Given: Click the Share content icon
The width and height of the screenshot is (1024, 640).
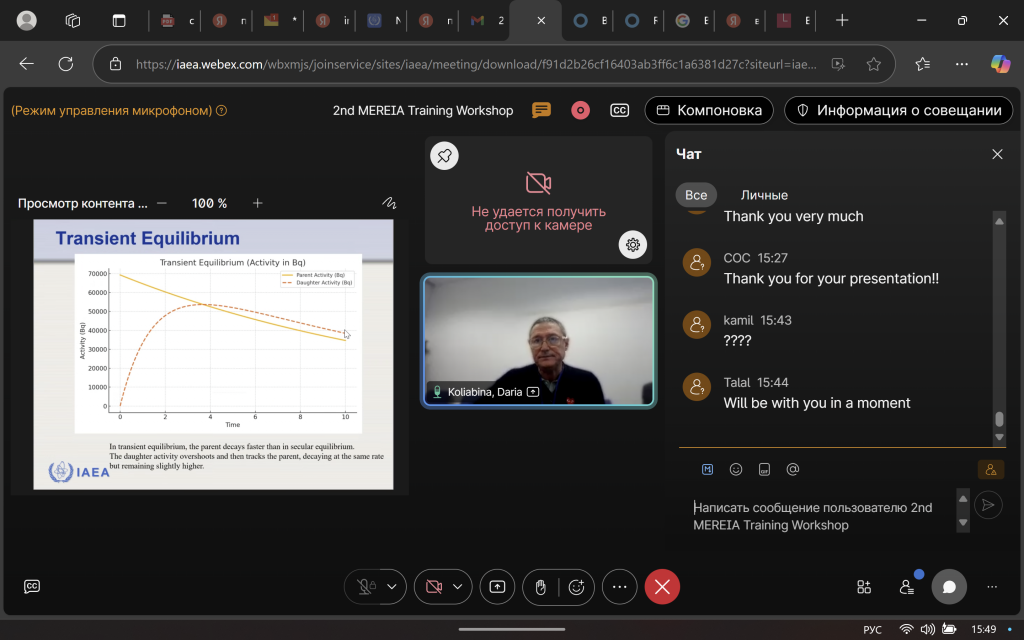Looking at the screenshot, I should pyautogui.click(x=497, y=587).
